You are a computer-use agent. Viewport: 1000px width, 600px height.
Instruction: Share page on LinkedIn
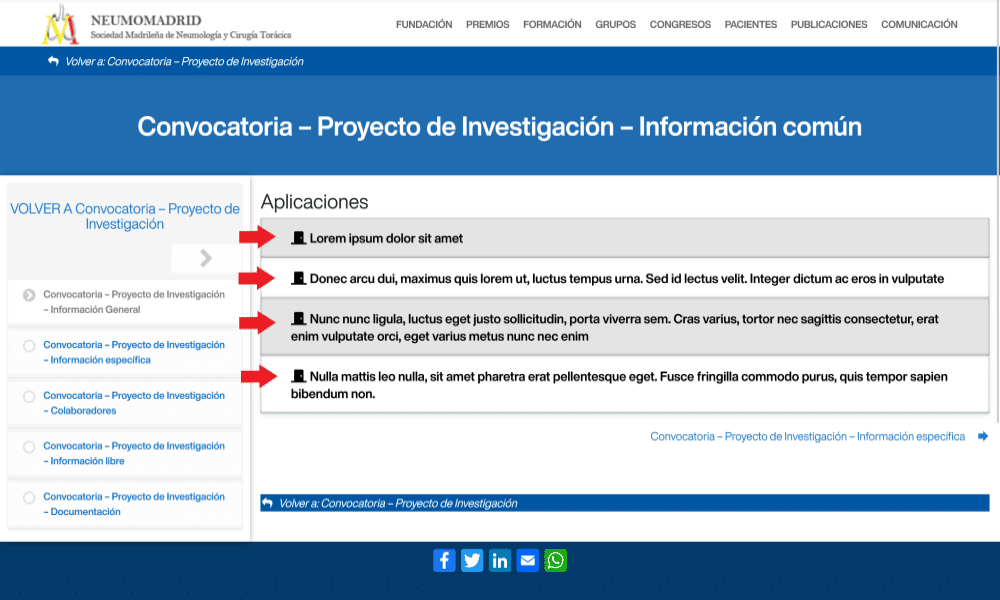point(500,560)
